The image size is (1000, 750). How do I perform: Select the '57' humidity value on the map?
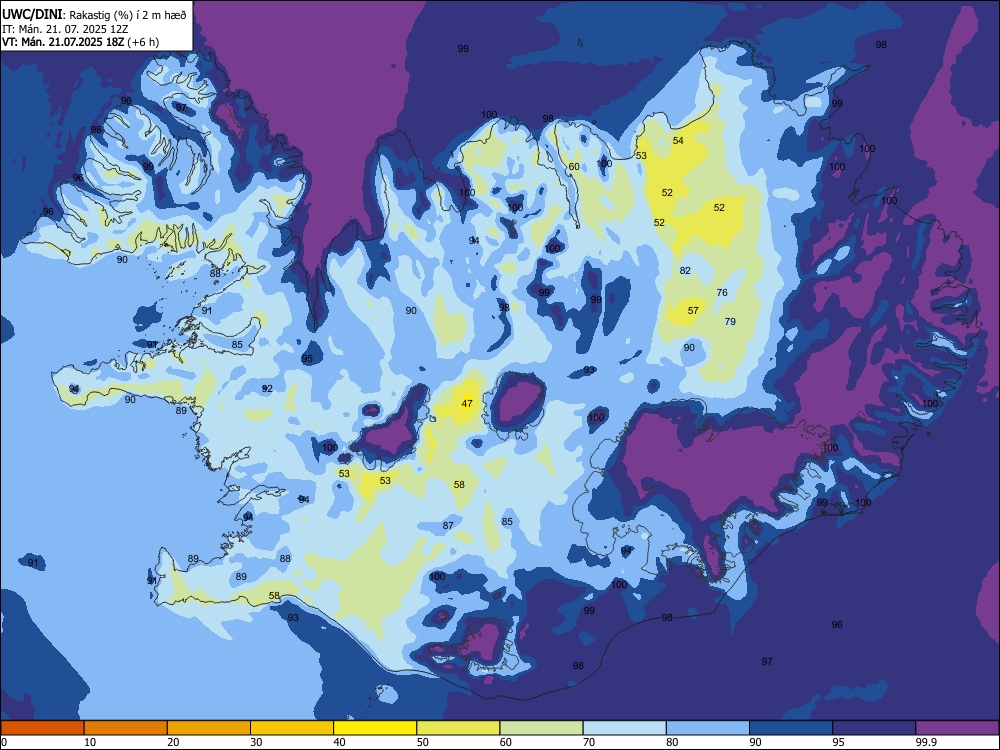pos(693,311)
